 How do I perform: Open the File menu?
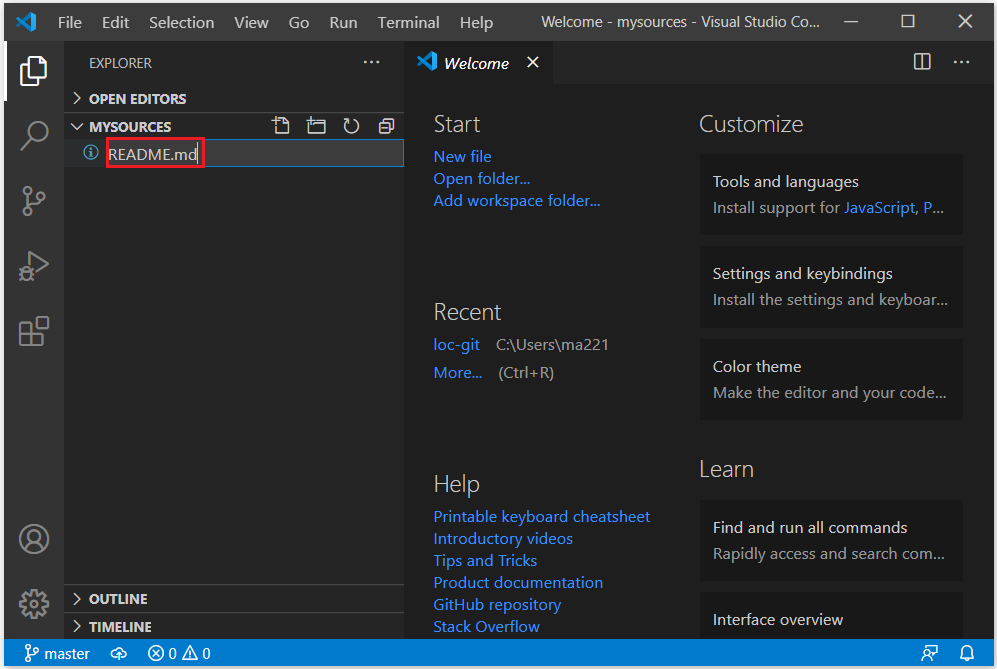point(70,22)
